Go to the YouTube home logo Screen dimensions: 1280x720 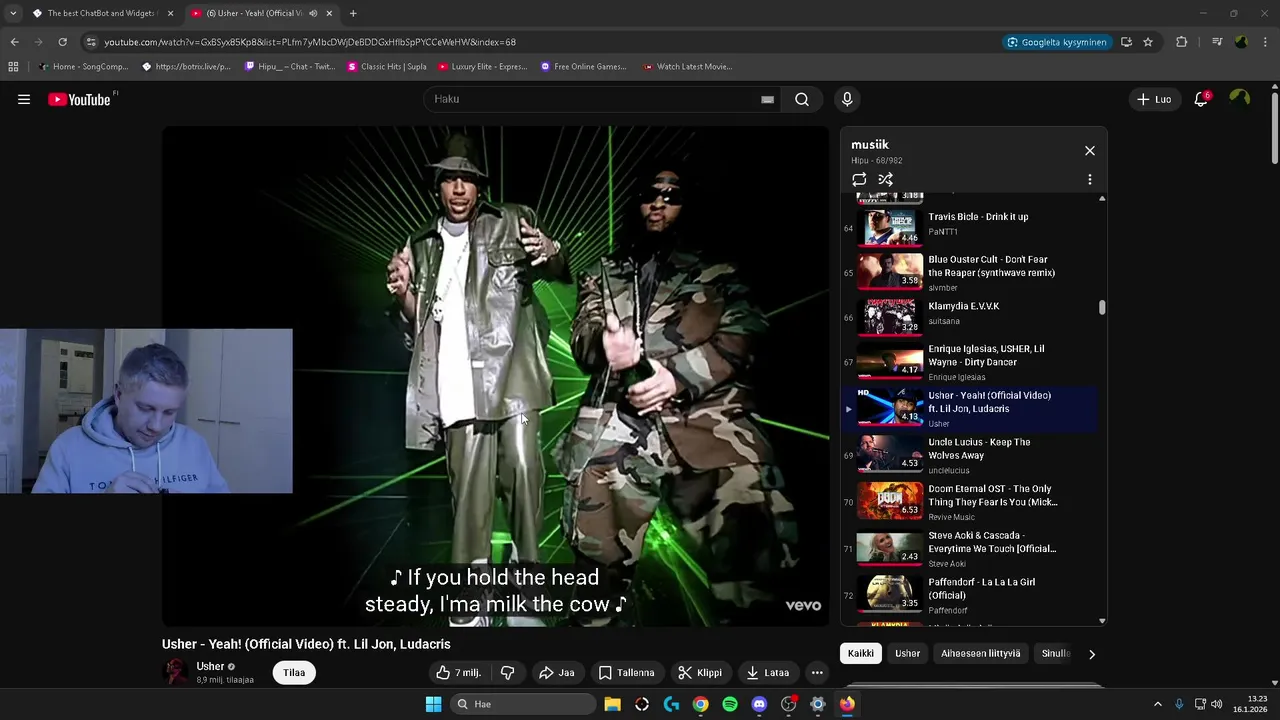coord(80,99)
